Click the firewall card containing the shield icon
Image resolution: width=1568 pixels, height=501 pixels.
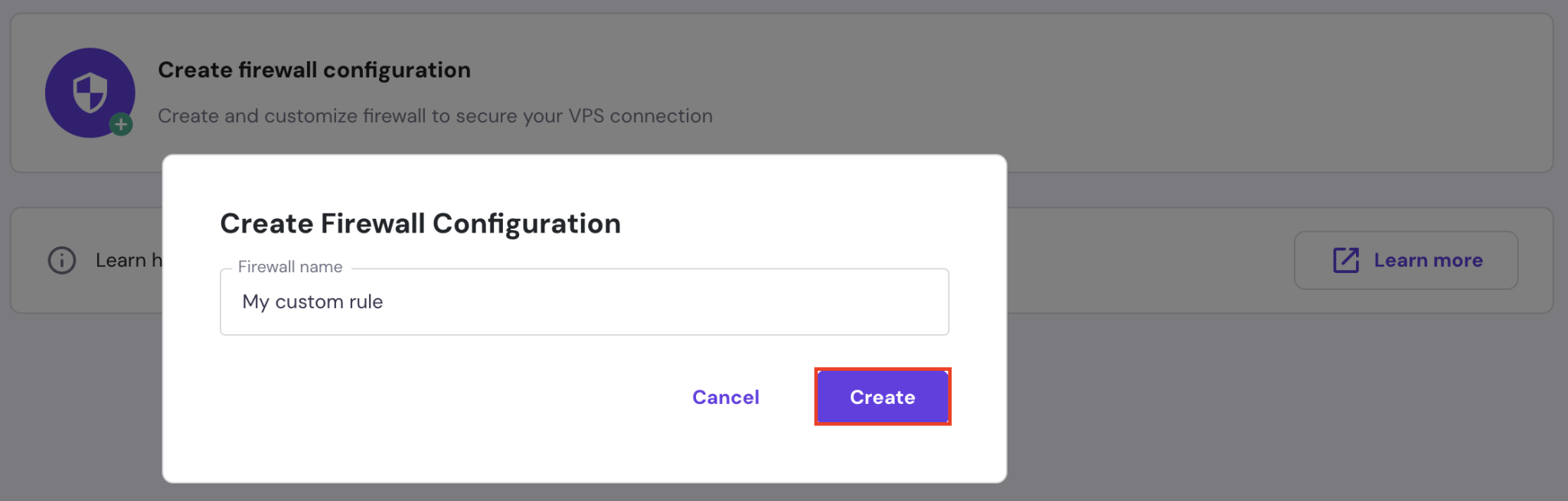tap(766, 92)
